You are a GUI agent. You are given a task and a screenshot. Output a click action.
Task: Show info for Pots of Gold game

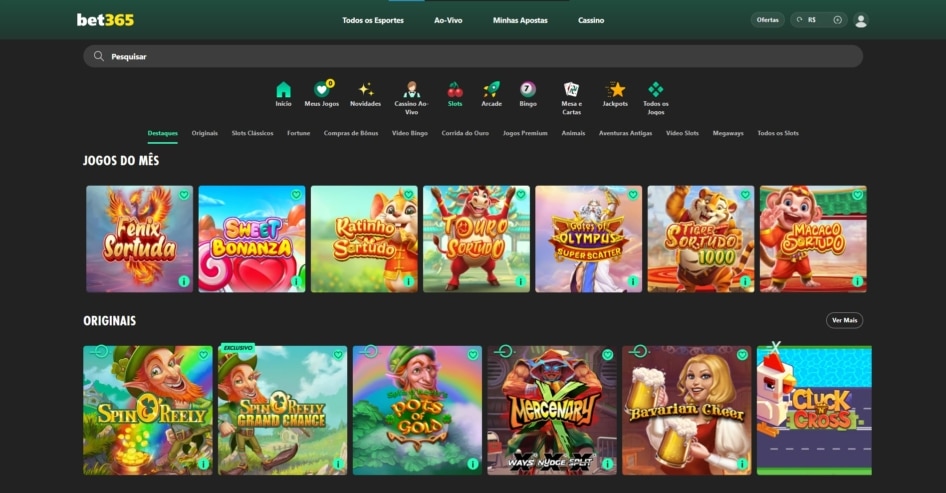click(473, 463)
